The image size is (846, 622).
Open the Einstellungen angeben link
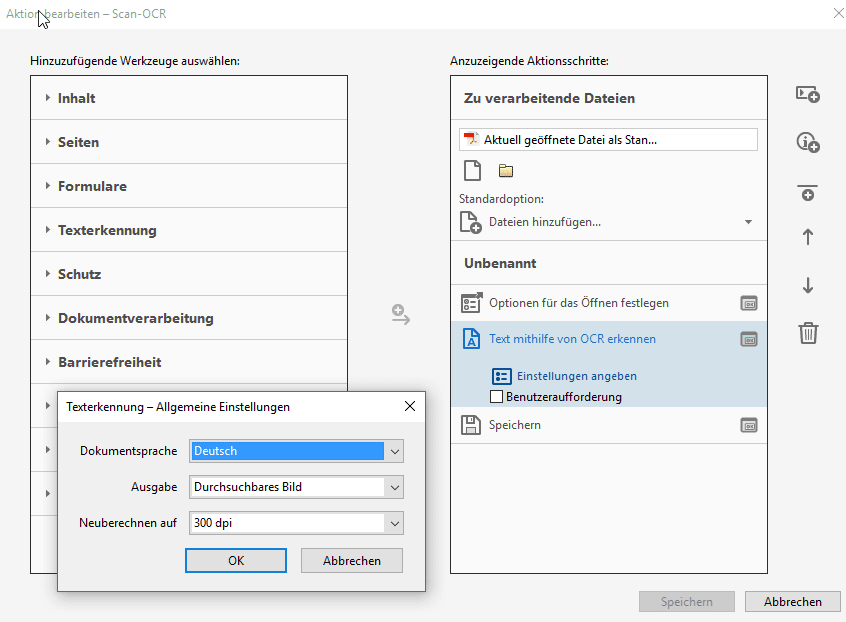tap(577, 376)
